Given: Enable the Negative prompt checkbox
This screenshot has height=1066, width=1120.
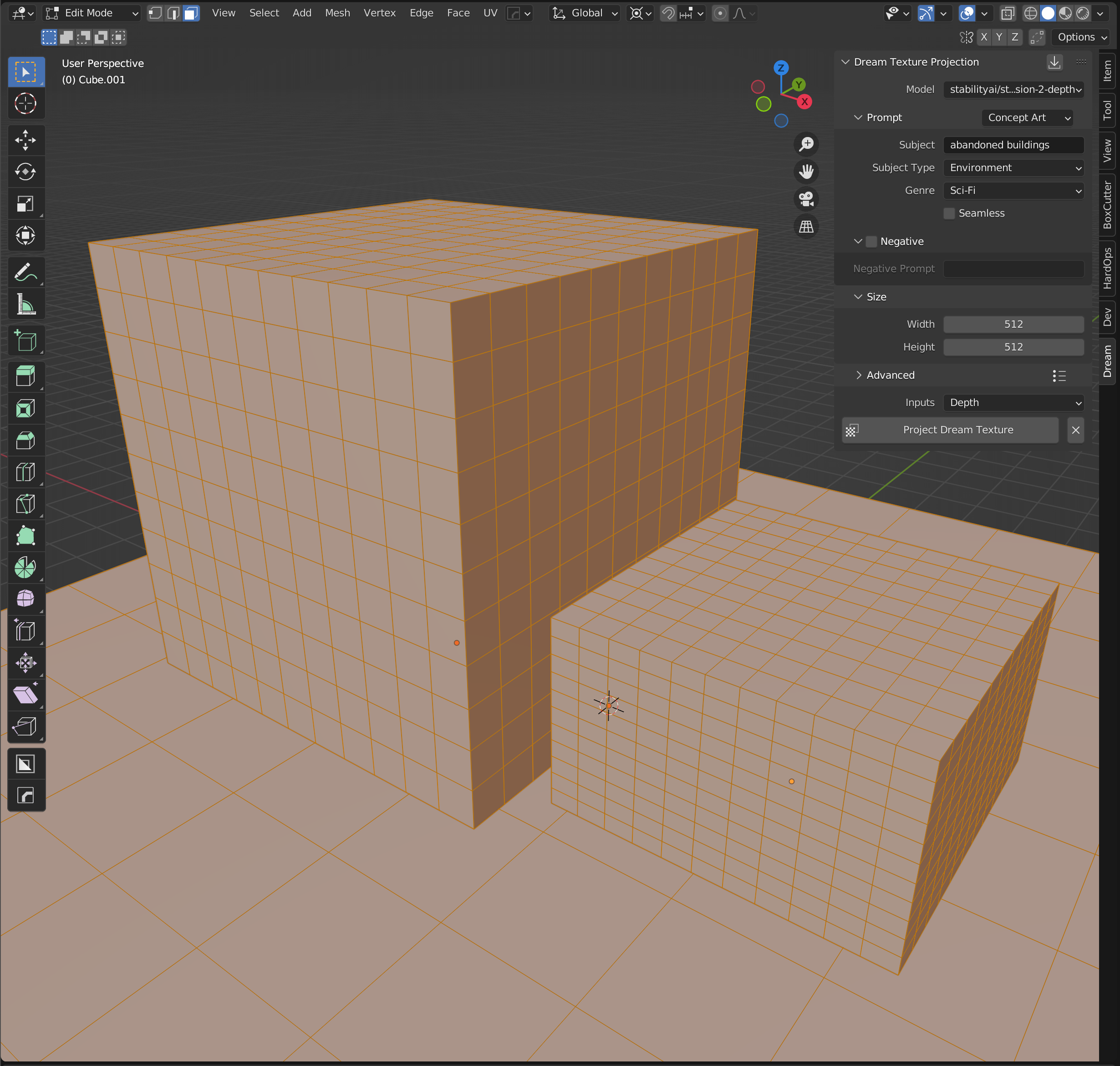Looking at the screenshot, I should [871, 242].
